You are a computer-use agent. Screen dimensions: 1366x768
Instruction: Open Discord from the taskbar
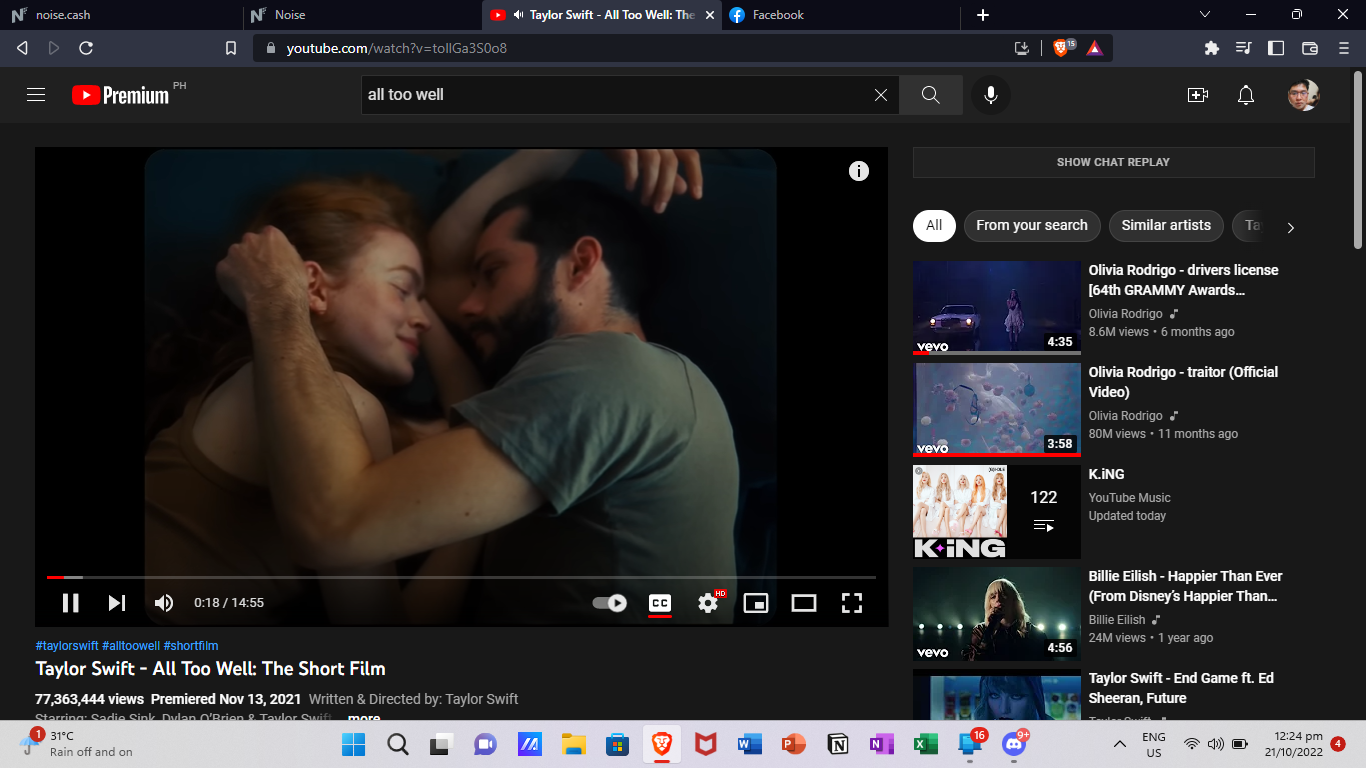(x=1015, y=744)
